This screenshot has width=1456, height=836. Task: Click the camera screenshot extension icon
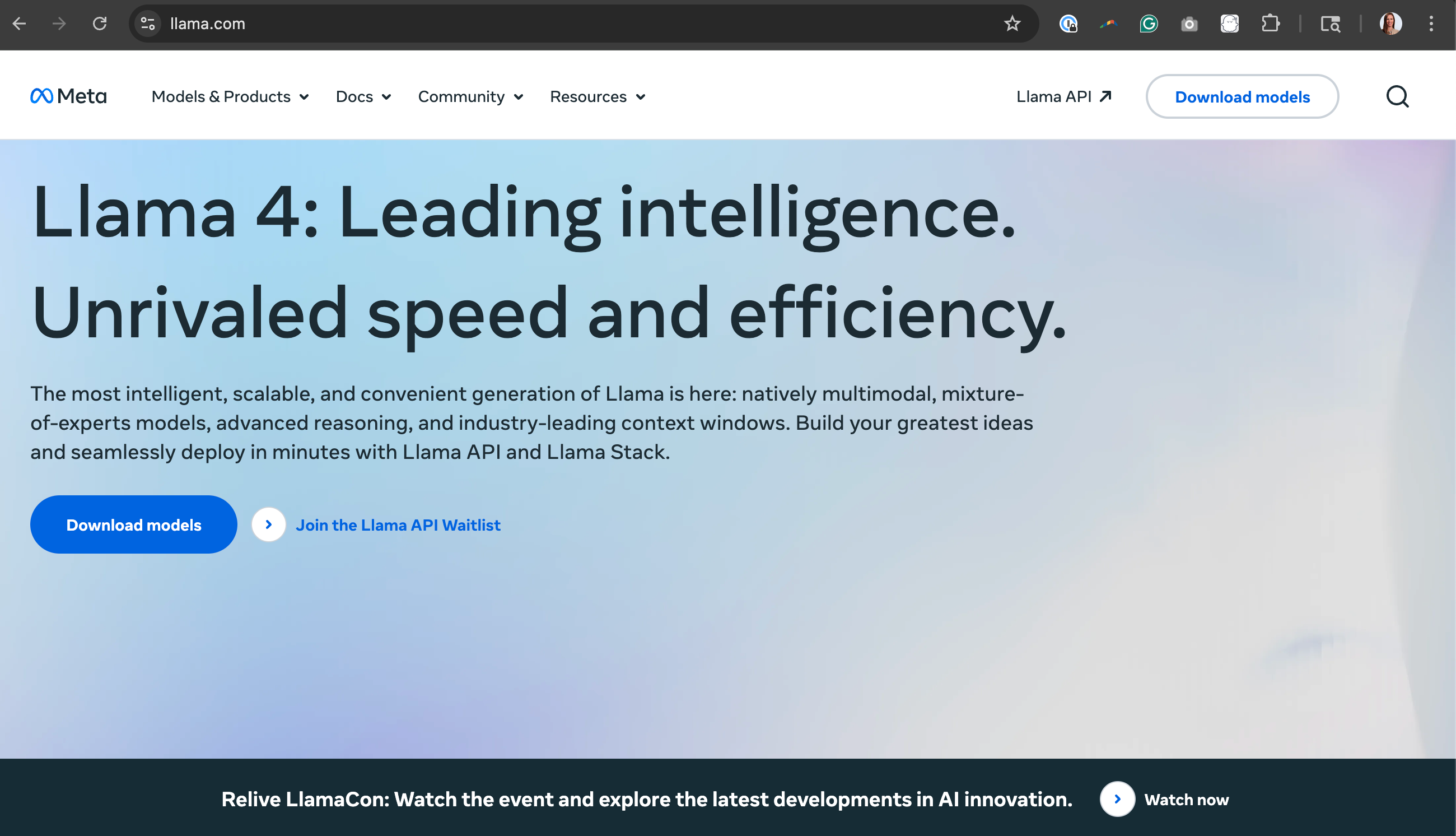coord(1189,24)
